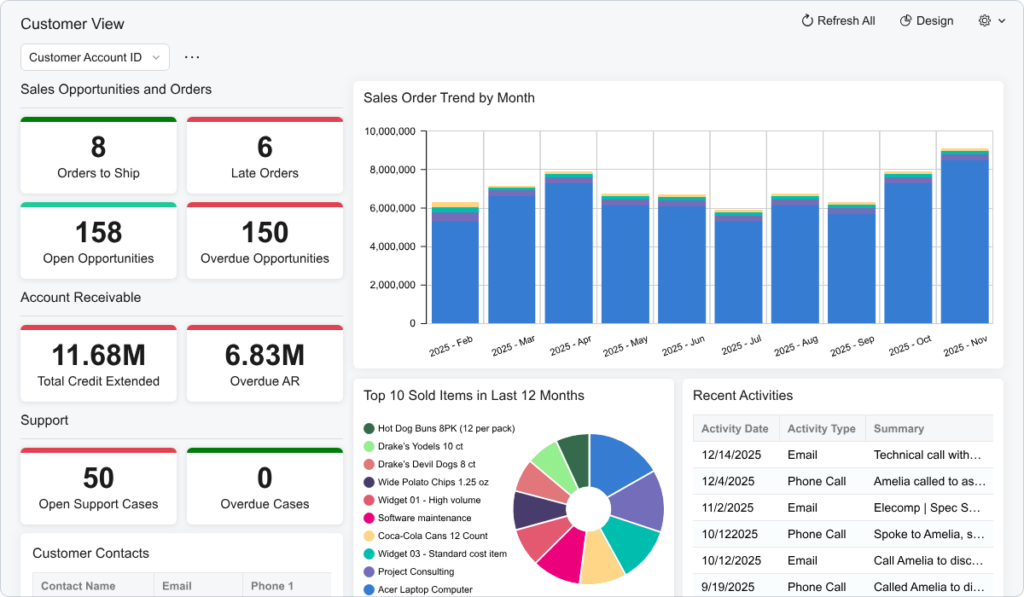
Task: Open the Customer Account ID dropdown
Action: click(94, 57)
